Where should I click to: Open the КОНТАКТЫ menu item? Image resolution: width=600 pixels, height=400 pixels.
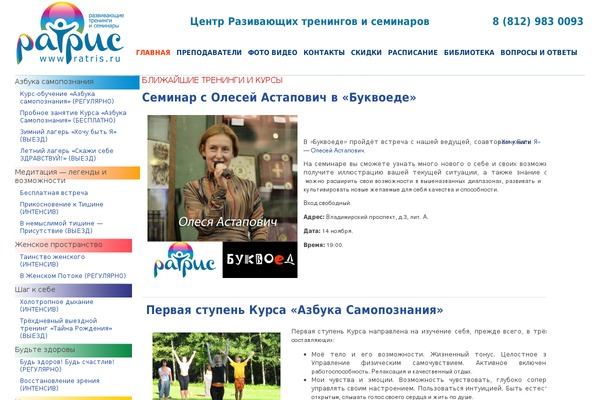[324, 52]
